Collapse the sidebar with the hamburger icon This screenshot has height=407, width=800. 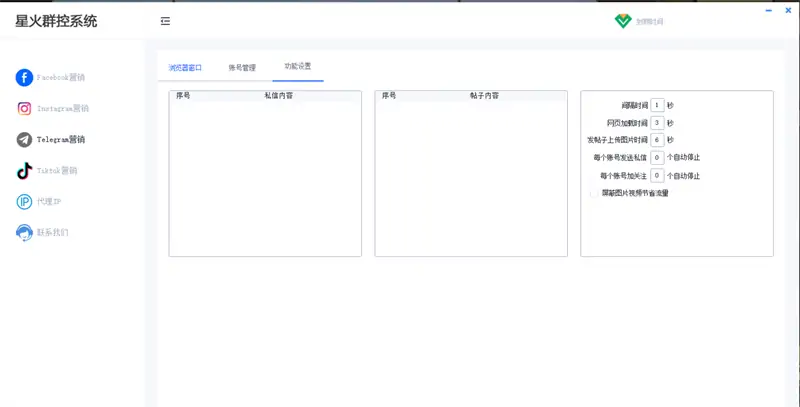[165, 21]
